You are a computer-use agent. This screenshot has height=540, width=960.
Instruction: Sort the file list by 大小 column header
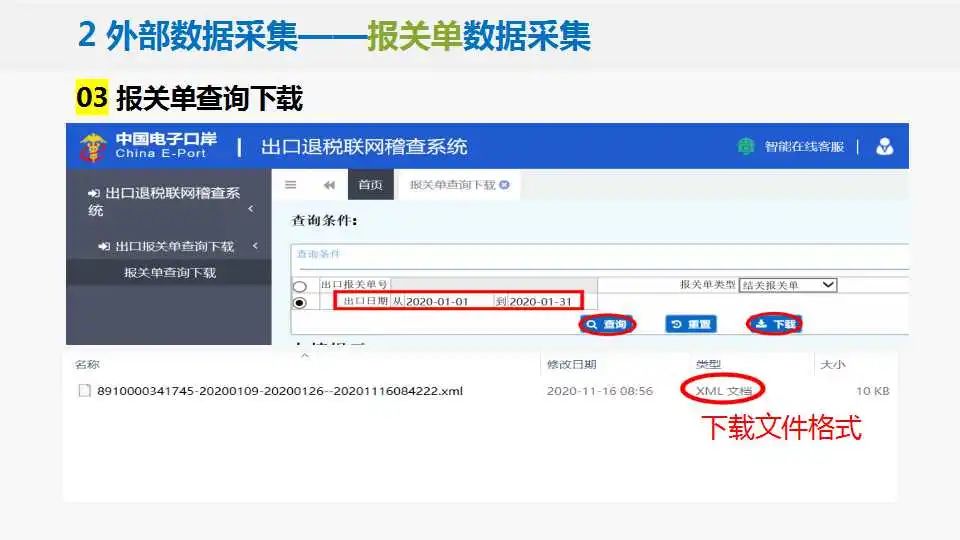[833, 364]
